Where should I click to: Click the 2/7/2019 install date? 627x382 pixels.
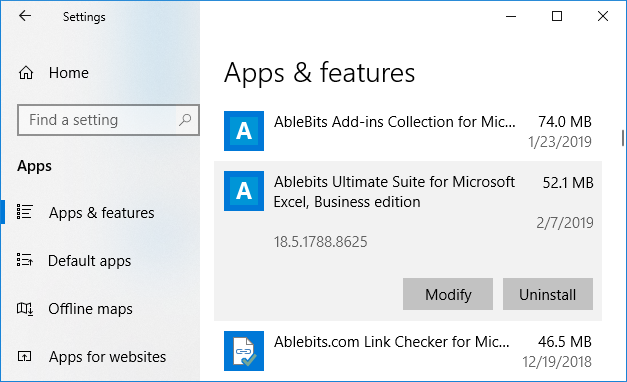565,222
